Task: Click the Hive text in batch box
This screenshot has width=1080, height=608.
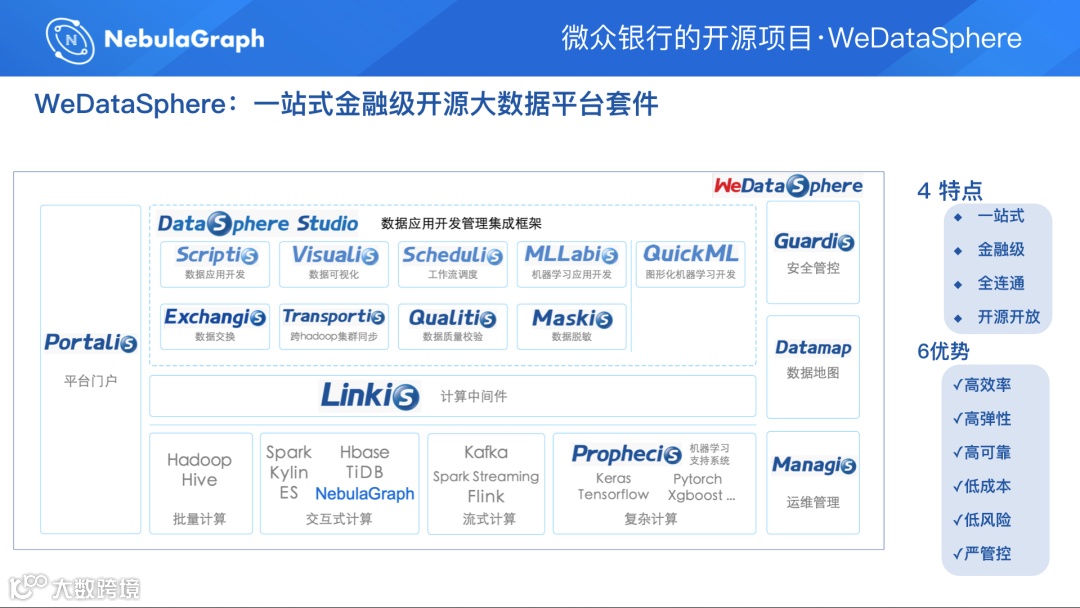Action: tap(199, 480)
